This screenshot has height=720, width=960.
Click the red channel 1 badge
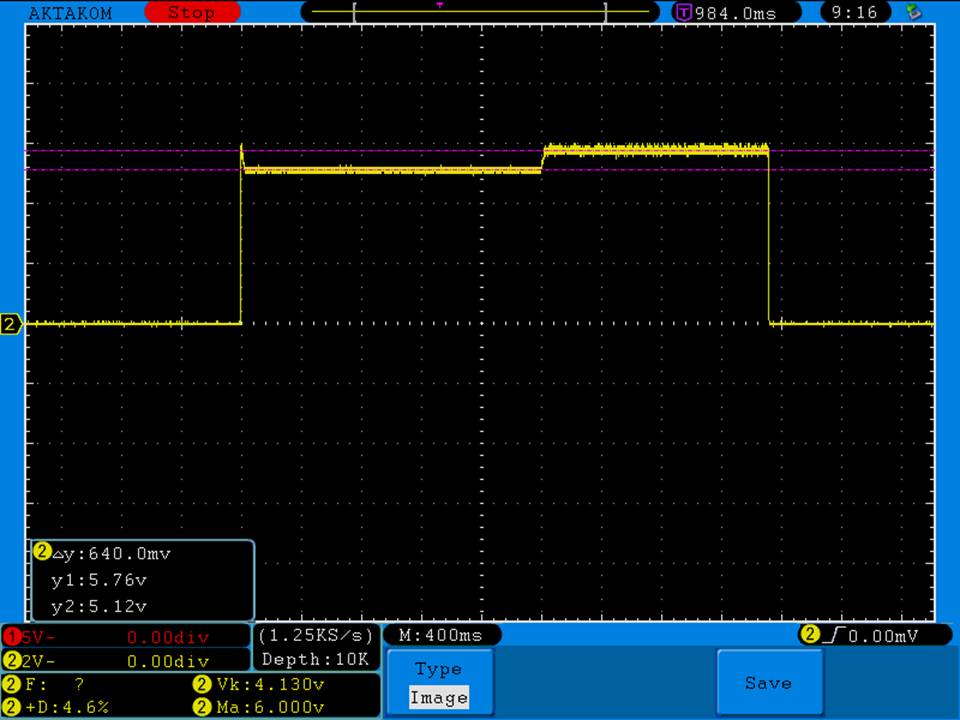(x=11, y=636)
